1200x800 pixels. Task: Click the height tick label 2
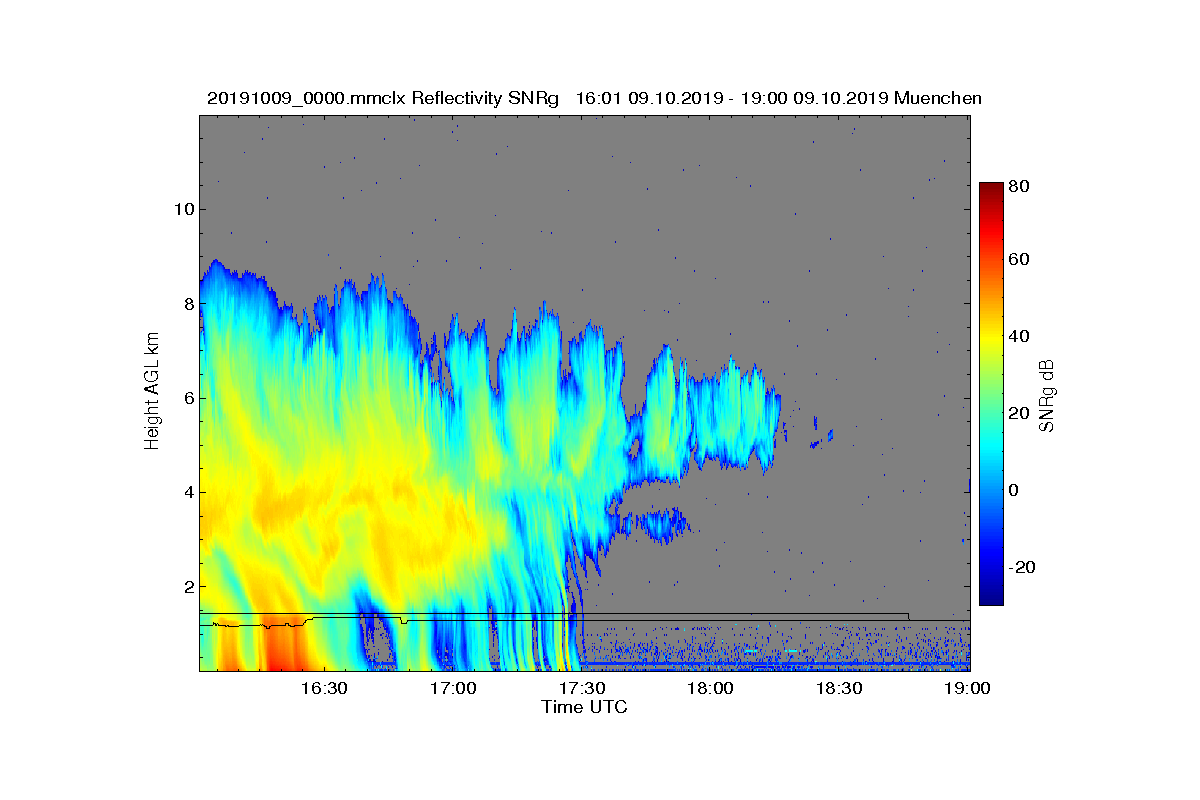(188, 586)
